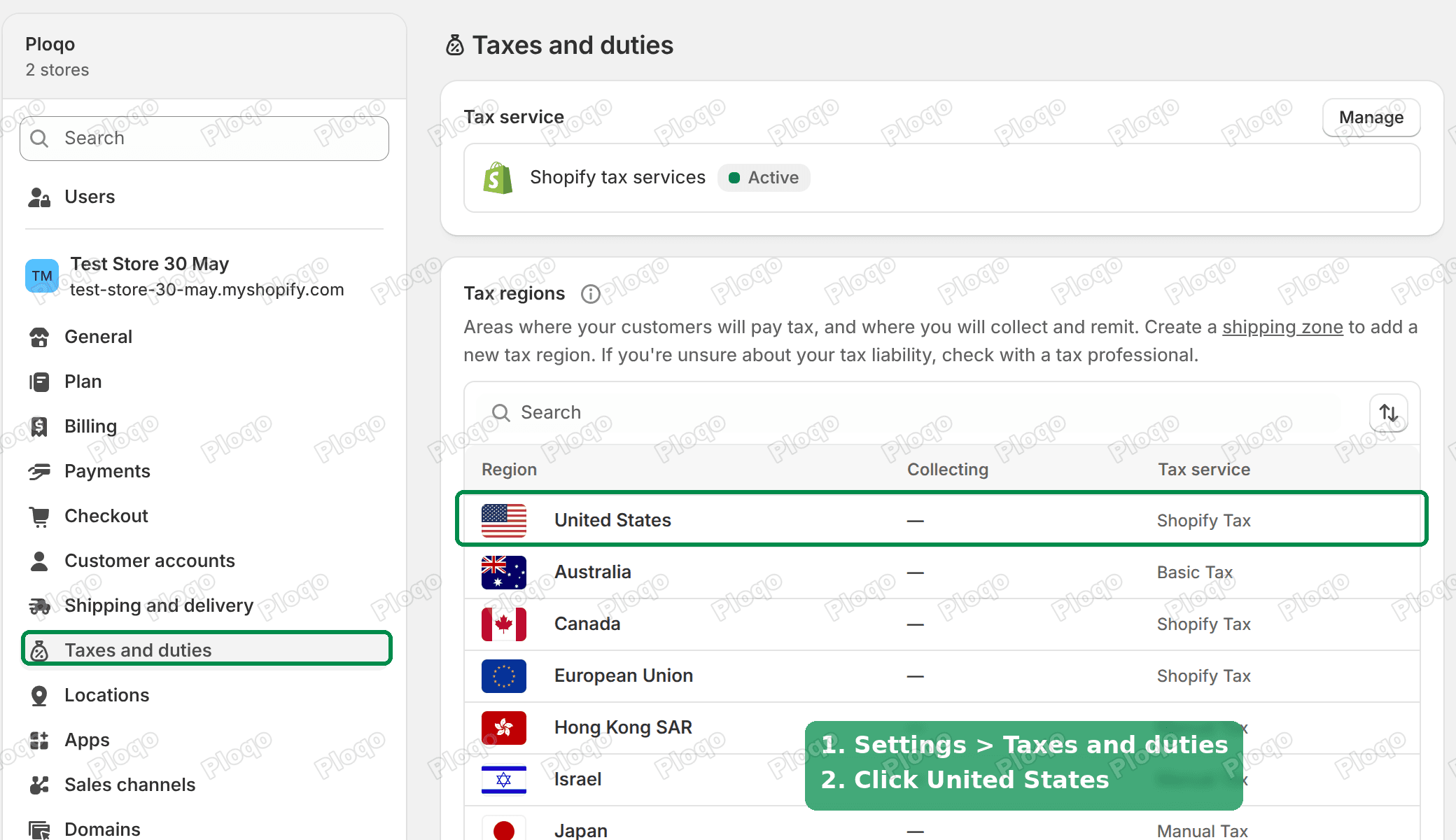
Task: Click the General store icon
Action: click(39, 337)
